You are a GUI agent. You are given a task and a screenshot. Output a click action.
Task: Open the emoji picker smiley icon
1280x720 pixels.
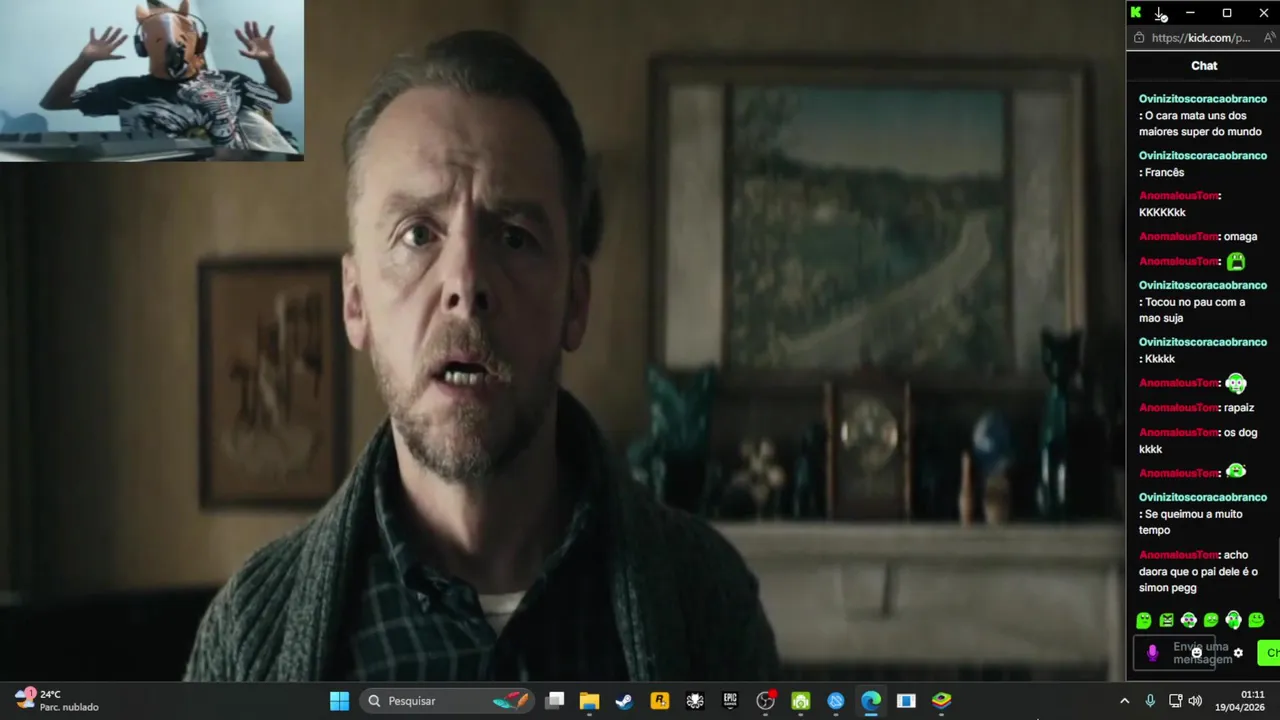1196,653
